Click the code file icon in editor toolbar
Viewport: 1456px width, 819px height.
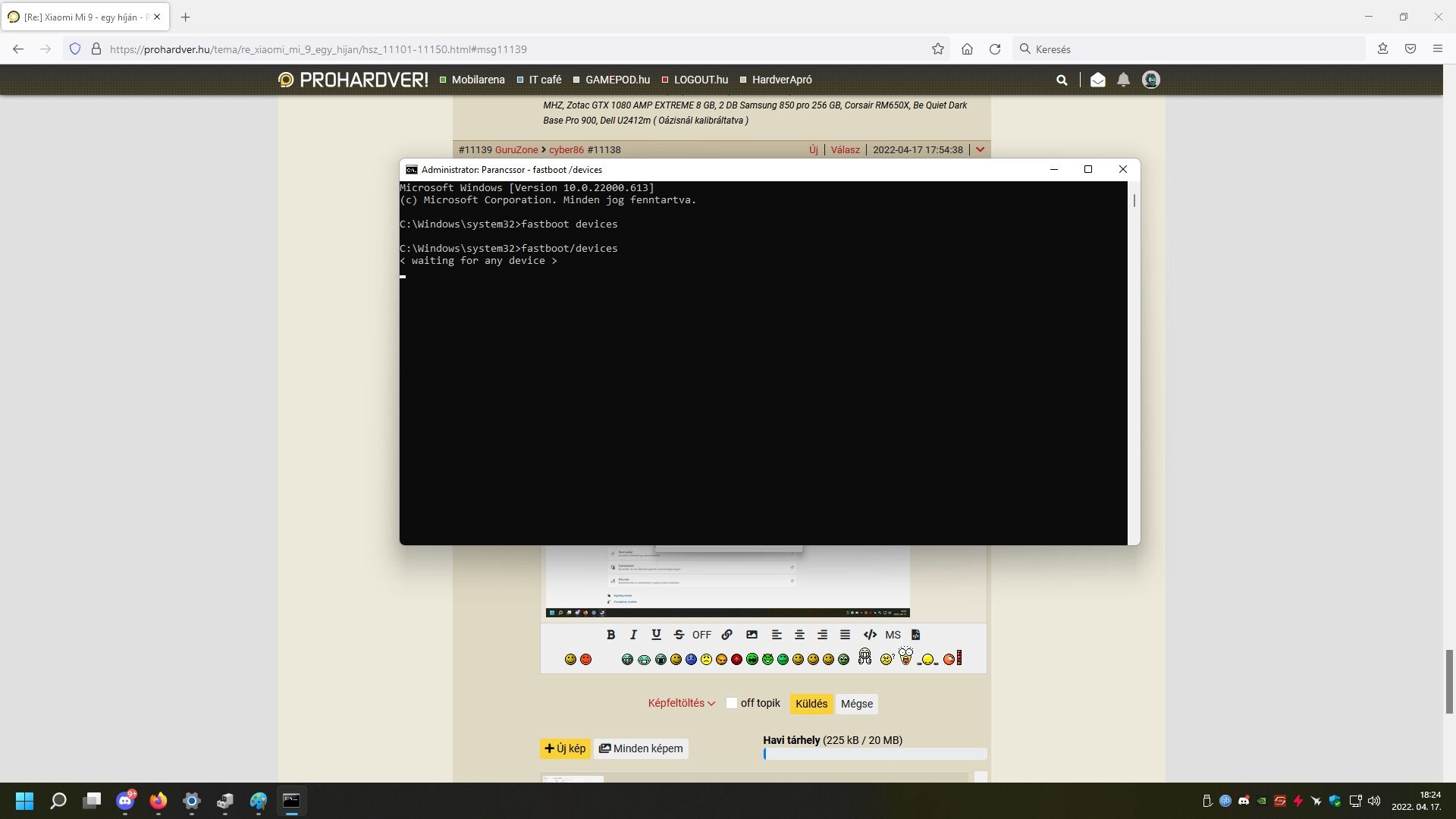pos(915,635)
